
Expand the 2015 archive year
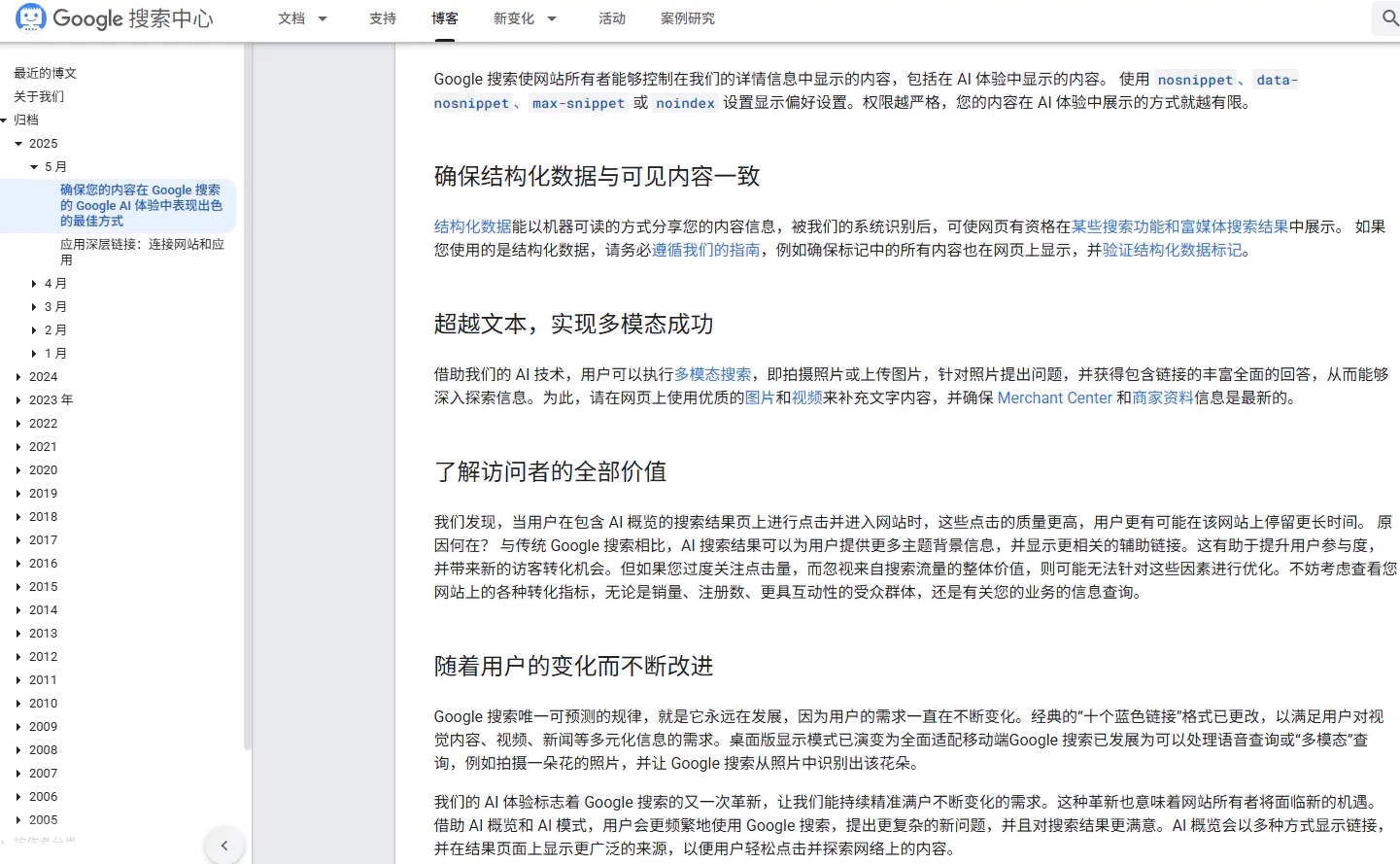point(18,586)
